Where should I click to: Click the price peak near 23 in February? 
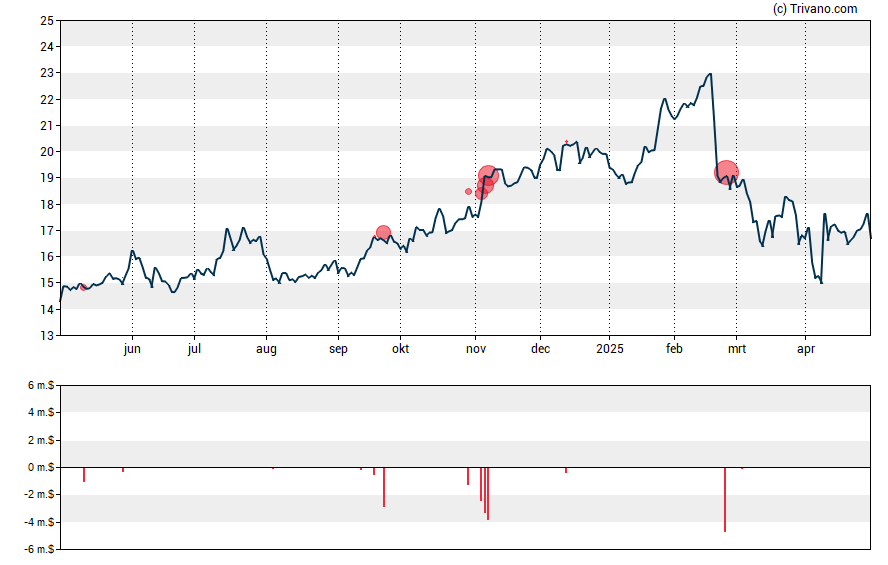[x=710, y=74]
